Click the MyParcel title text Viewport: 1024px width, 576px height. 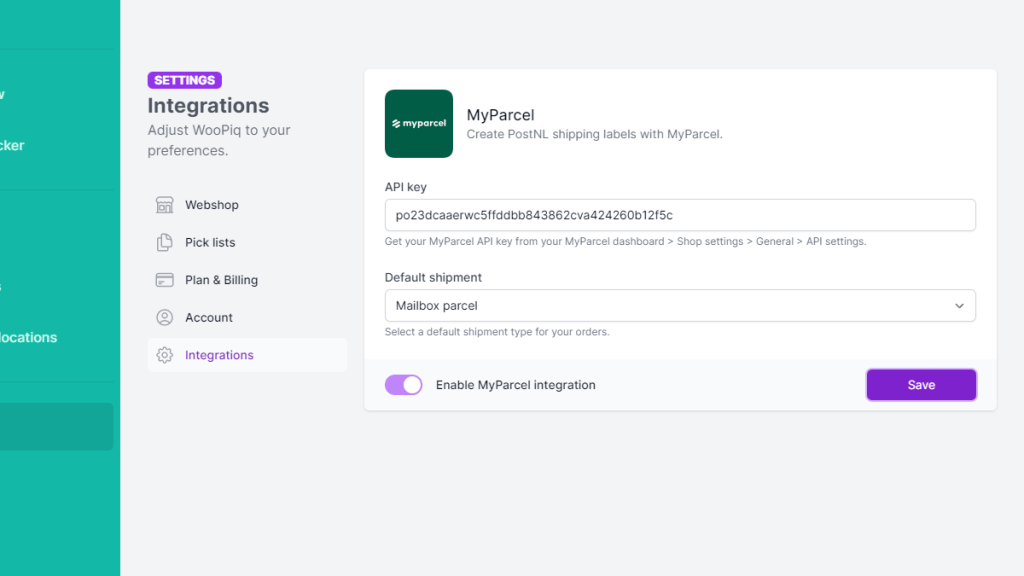coord(500,115)
